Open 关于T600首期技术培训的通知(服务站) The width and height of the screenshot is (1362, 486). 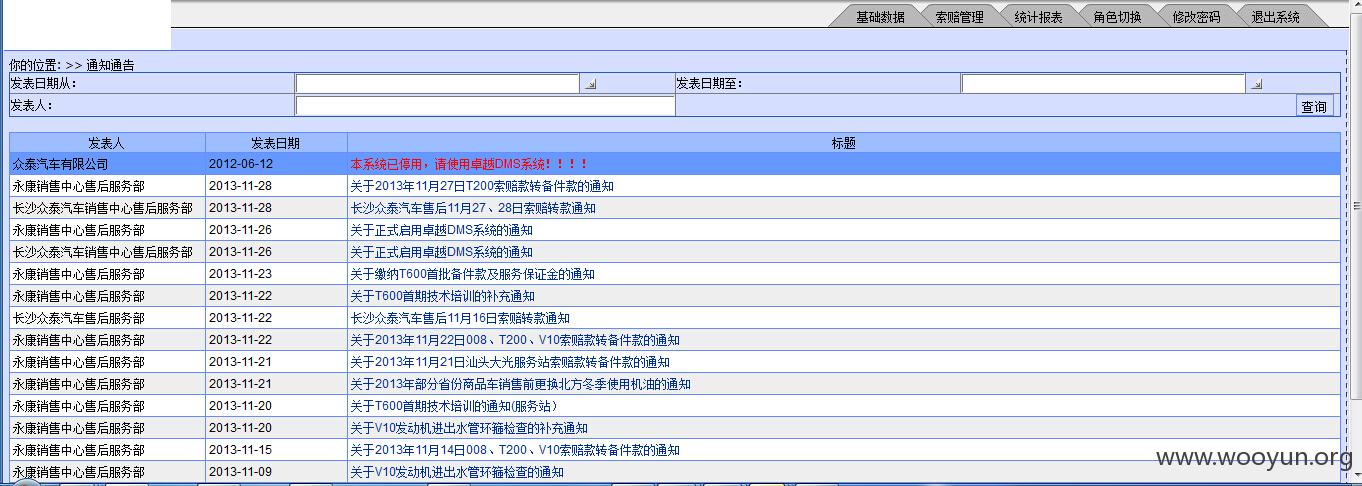(454, 406)
